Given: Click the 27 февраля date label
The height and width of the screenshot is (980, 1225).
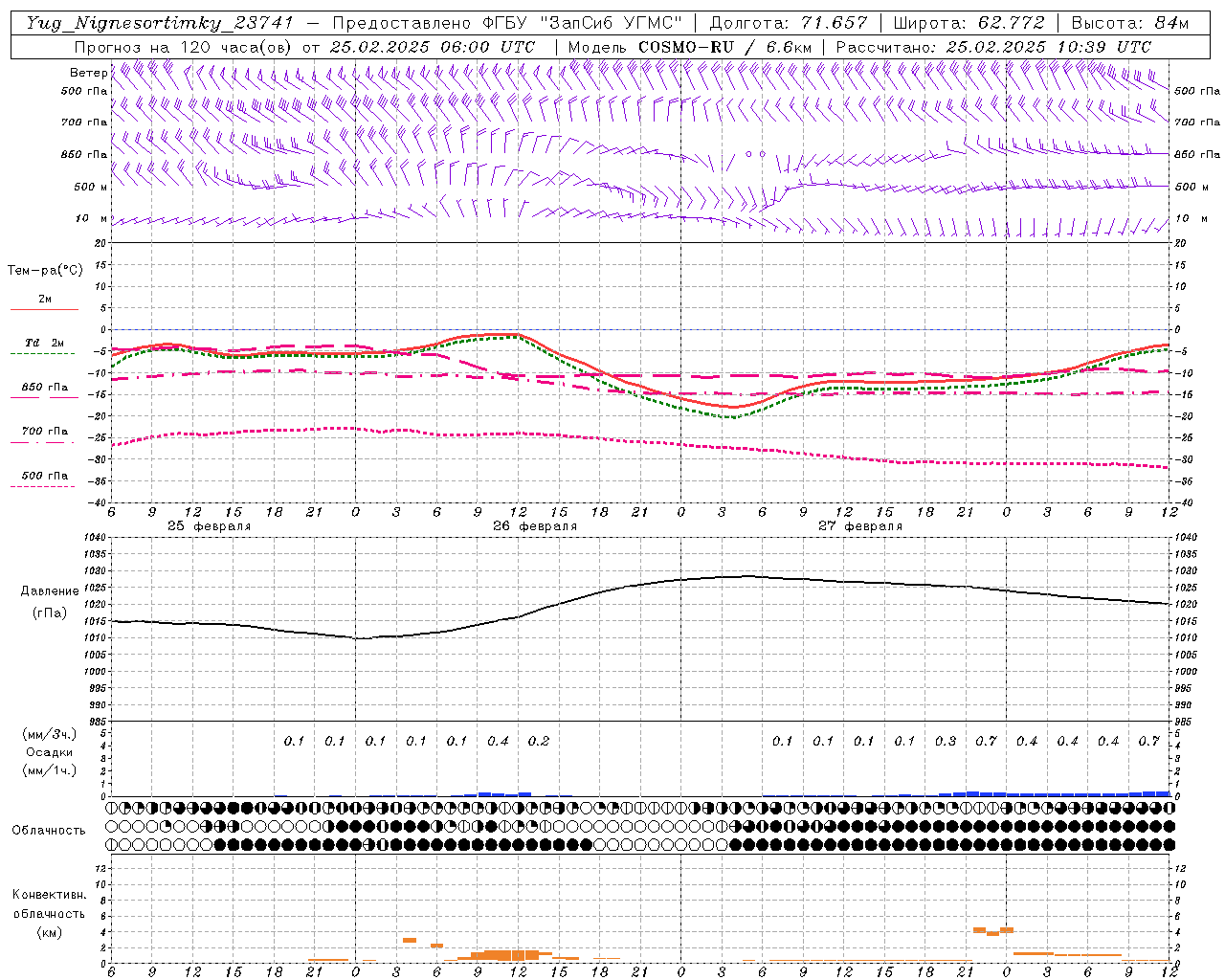Looking at the screenshot, I should pos(860,526).
